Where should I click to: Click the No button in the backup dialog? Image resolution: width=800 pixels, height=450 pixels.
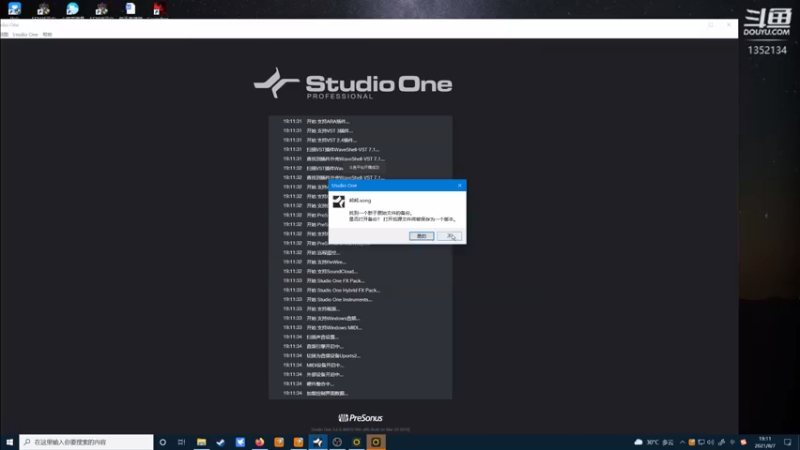coord(449,236)
